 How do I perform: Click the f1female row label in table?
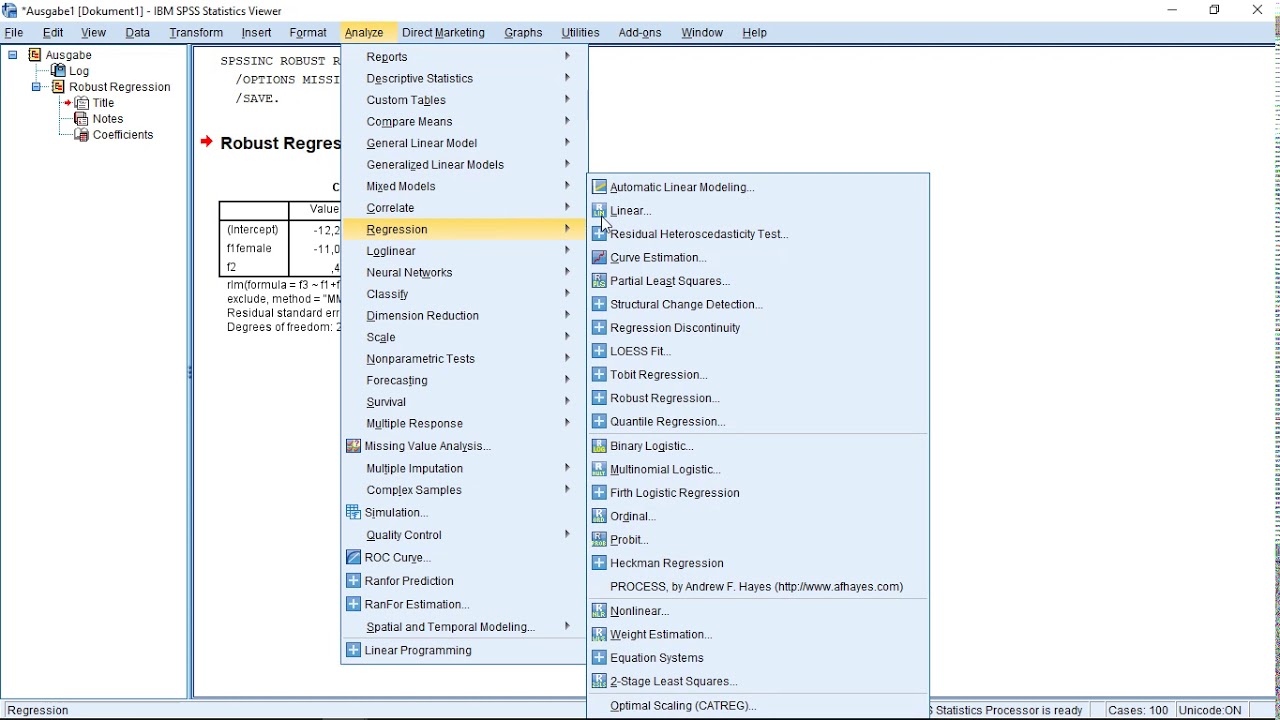[x=250, y=249]
